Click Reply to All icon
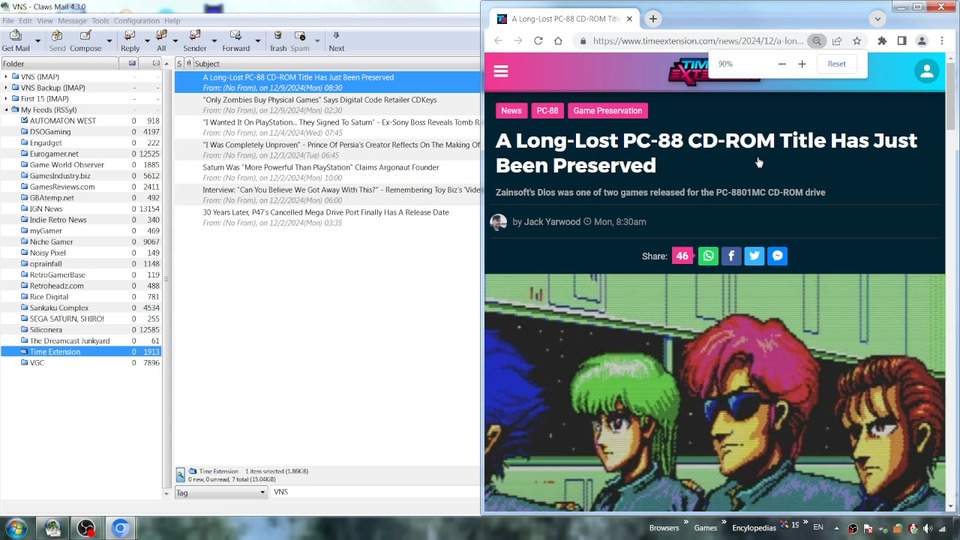The height and width of the screenshot is (540, 960). click(x=161, y=36)
